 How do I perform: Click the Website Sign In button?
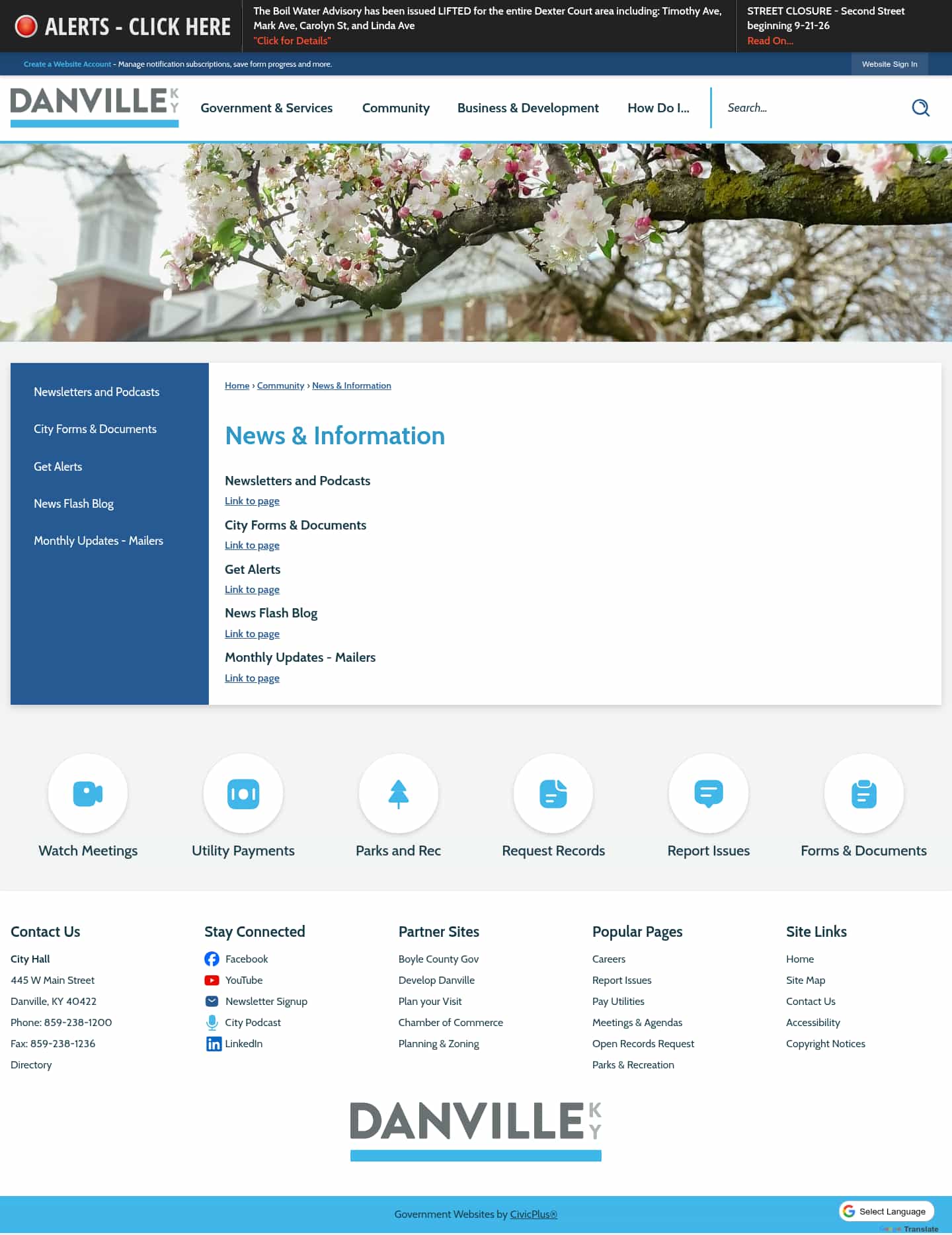click(889, 64)
